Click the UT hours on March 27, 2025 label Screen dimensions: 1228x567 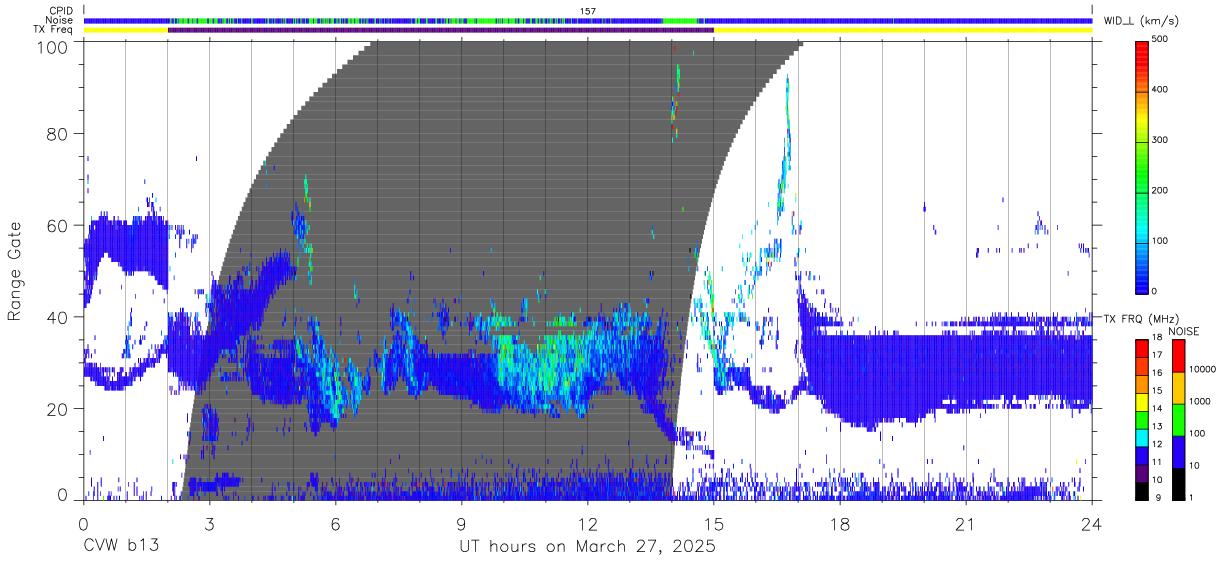point(587,547)
